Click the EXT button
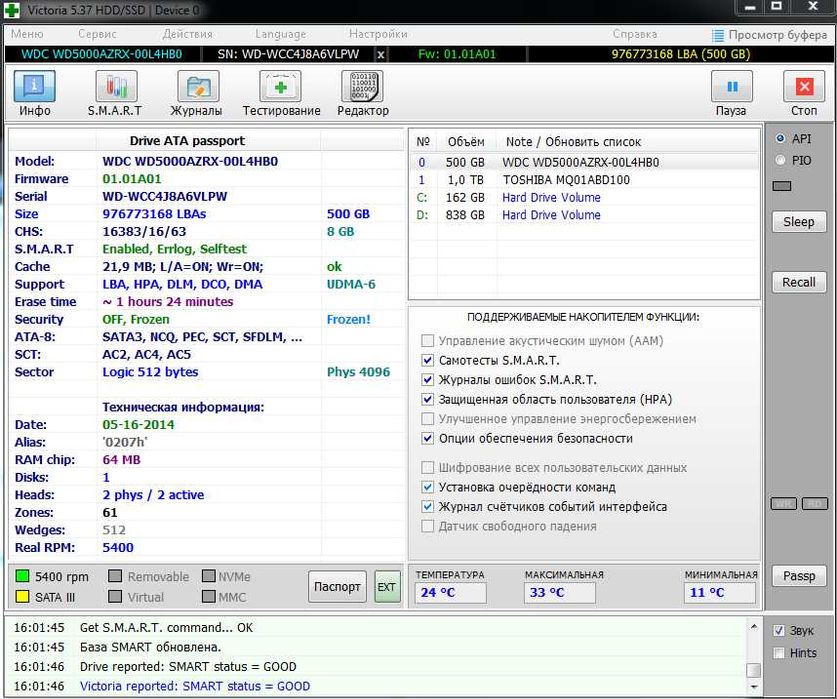 click(x=387, y=586)
